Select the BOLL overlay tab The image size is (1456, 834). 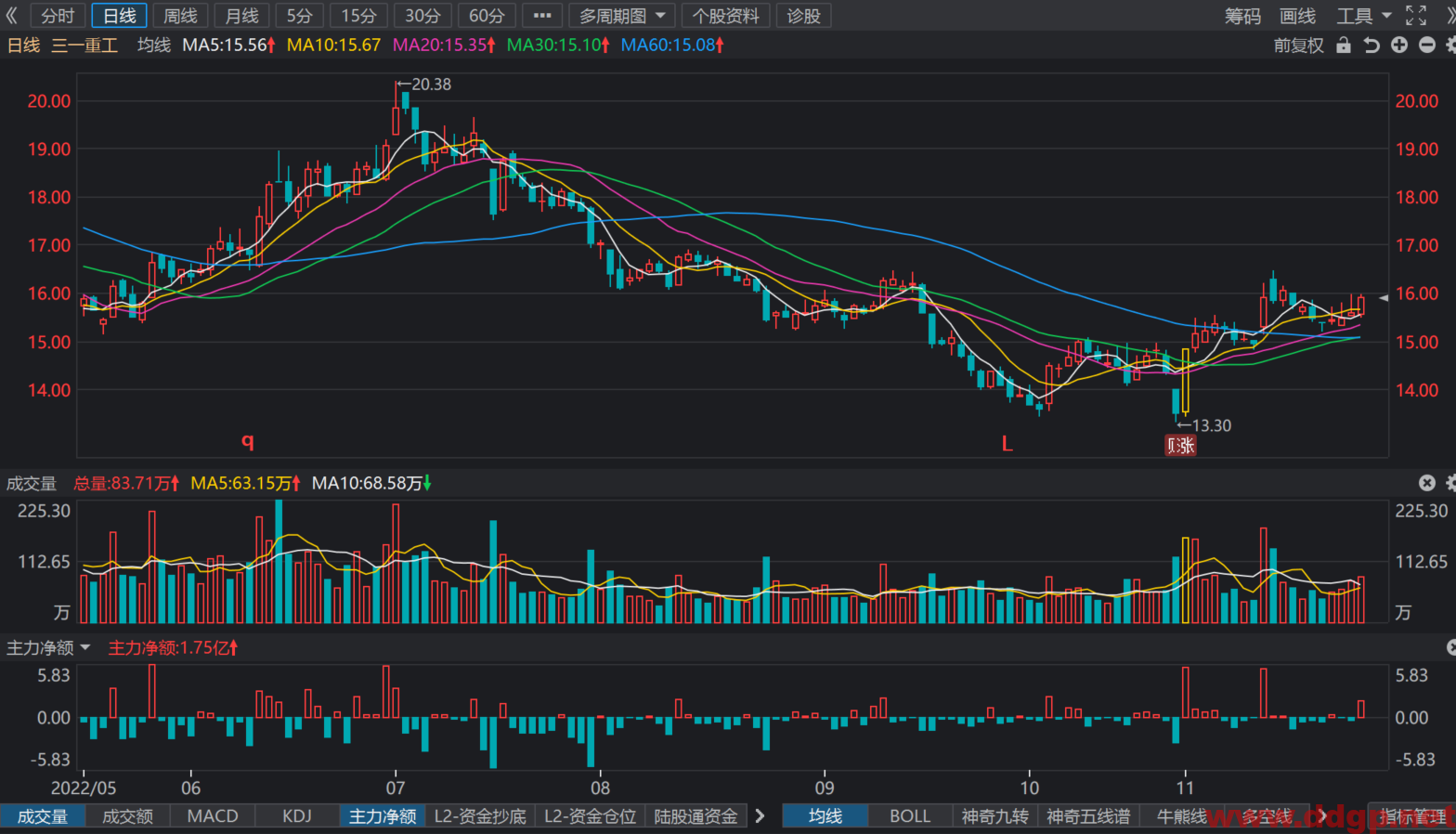pos(910,815)
